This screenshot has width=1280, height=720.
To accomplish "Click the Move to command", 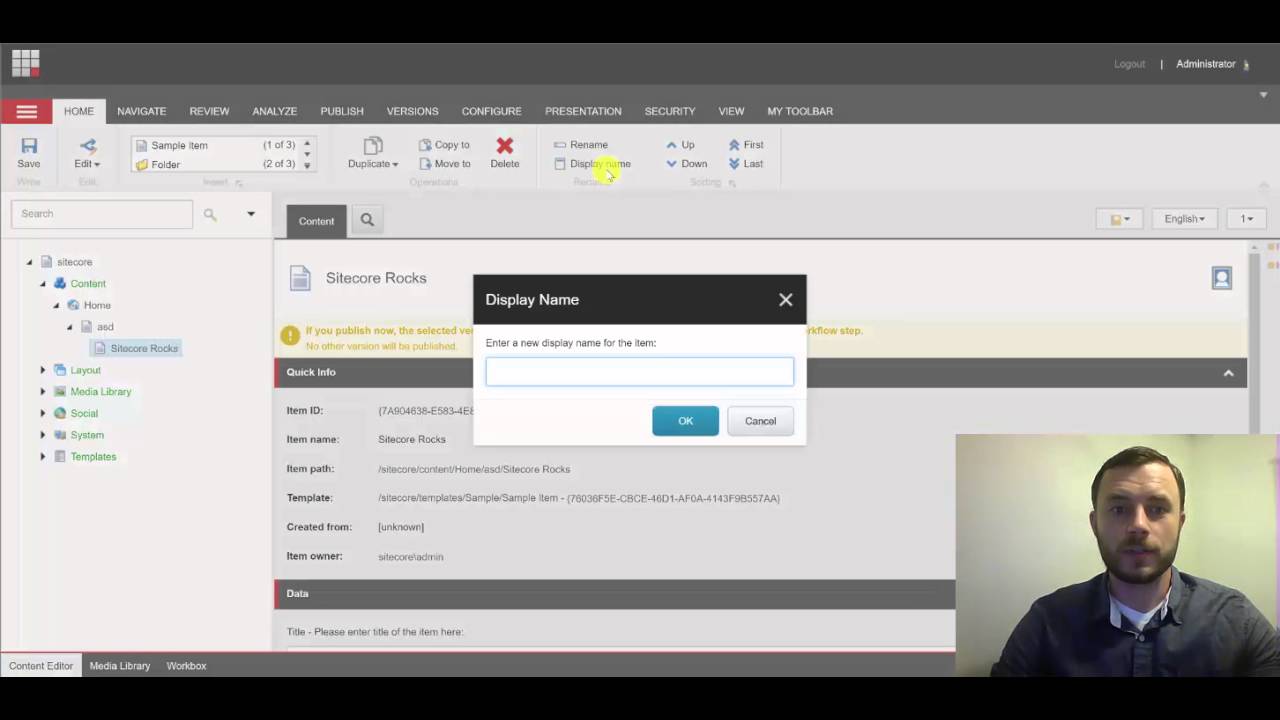I will coord(444,164).
